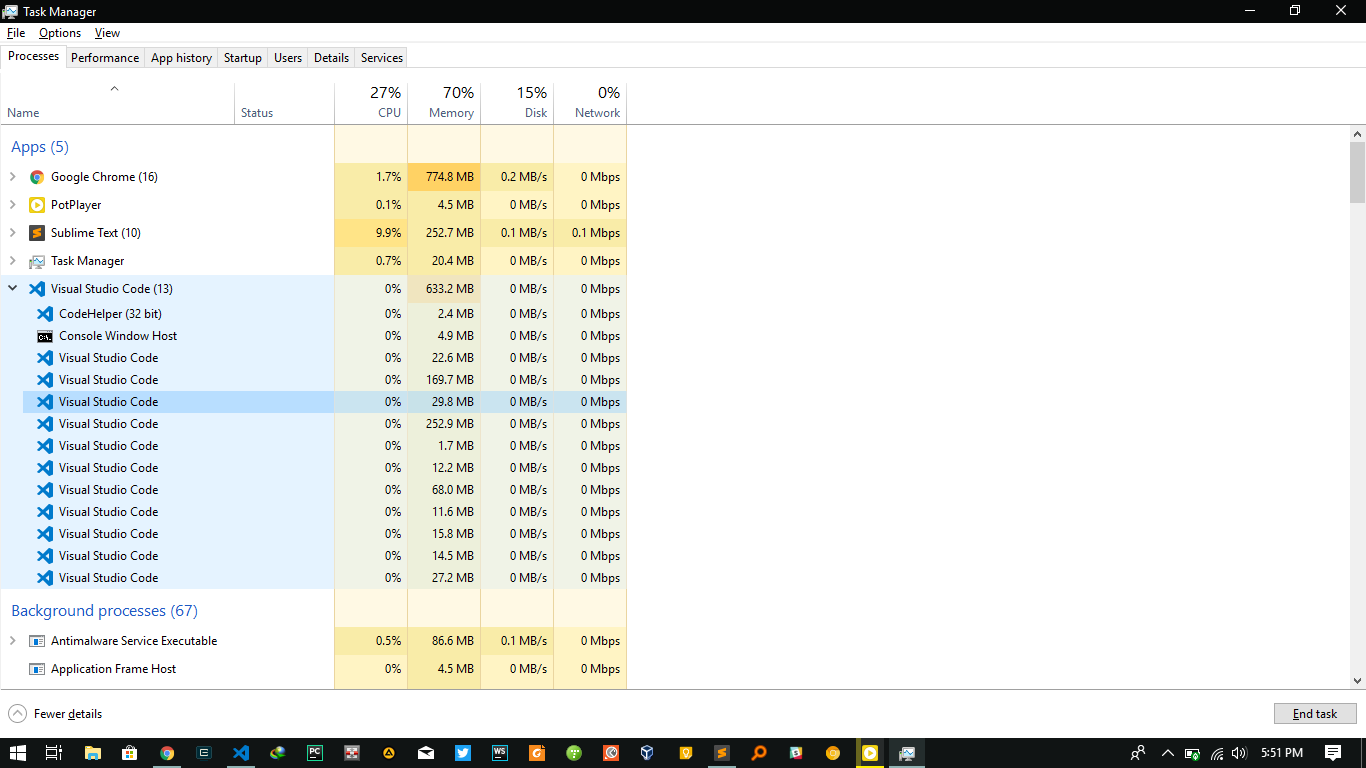Click the Application Frame Host icon
Screen dimensions: 1366x768
click(37, 669)
